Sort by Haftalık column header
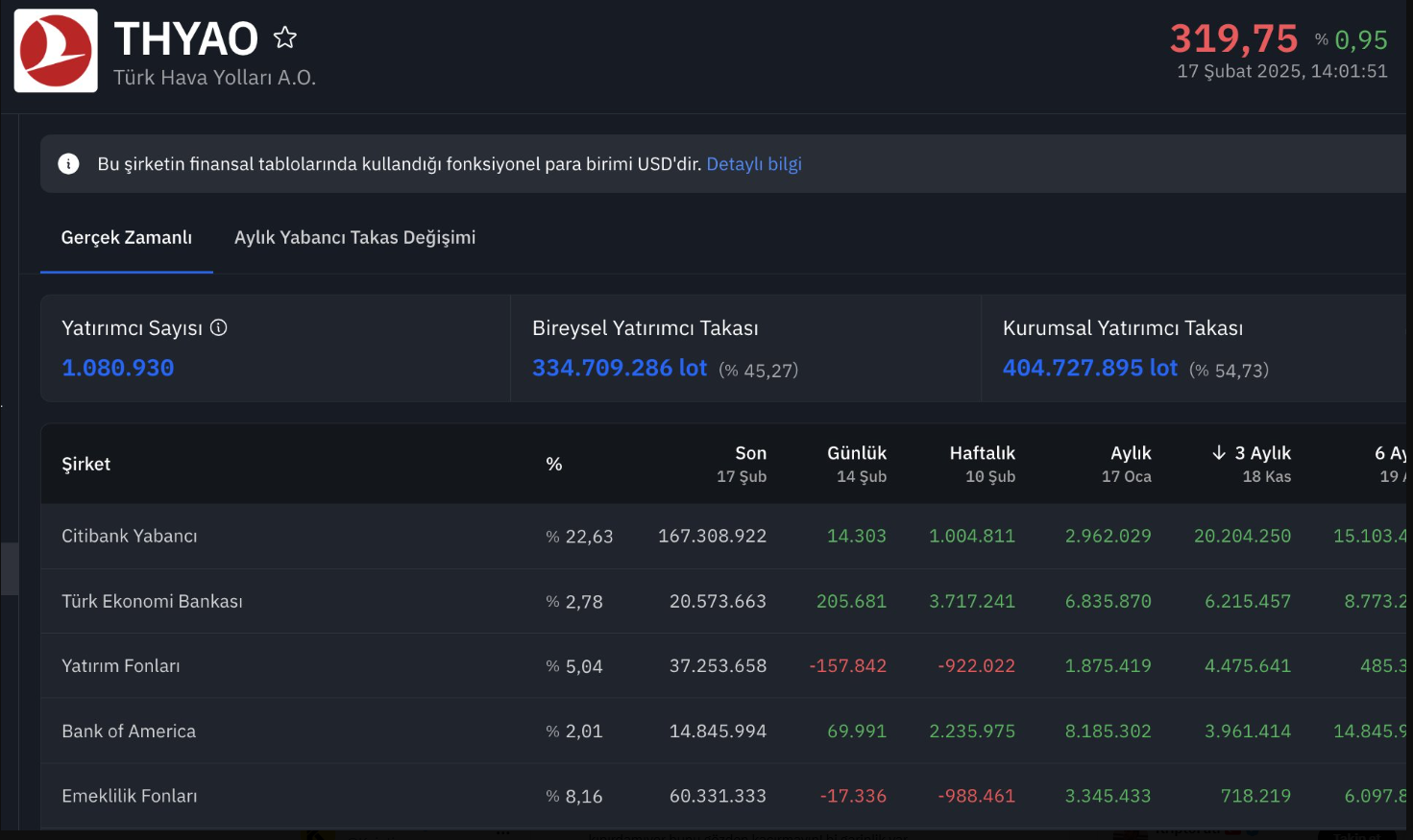The image size is (1413, 840). (x=982, y=453)
